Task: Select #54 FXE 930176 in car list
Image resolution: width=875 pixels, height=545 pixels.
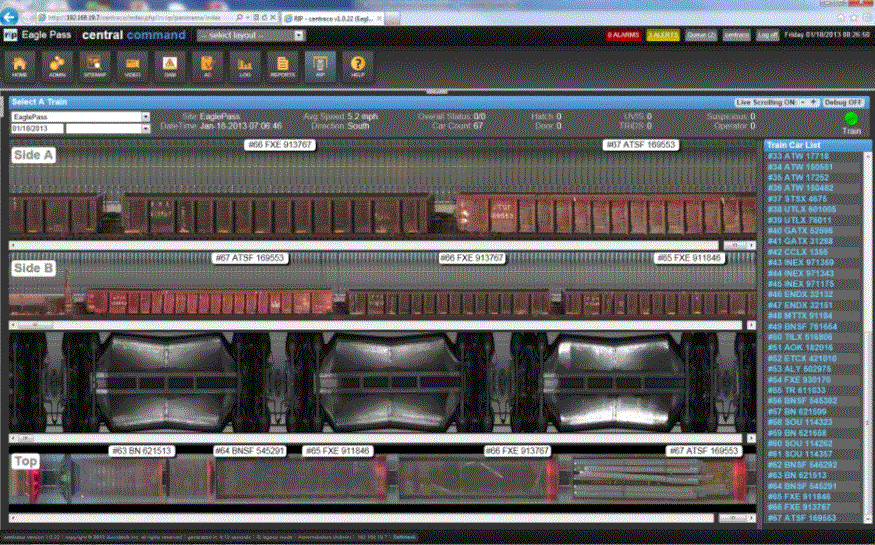Action: pyautogui.click(x=798, y=380)
